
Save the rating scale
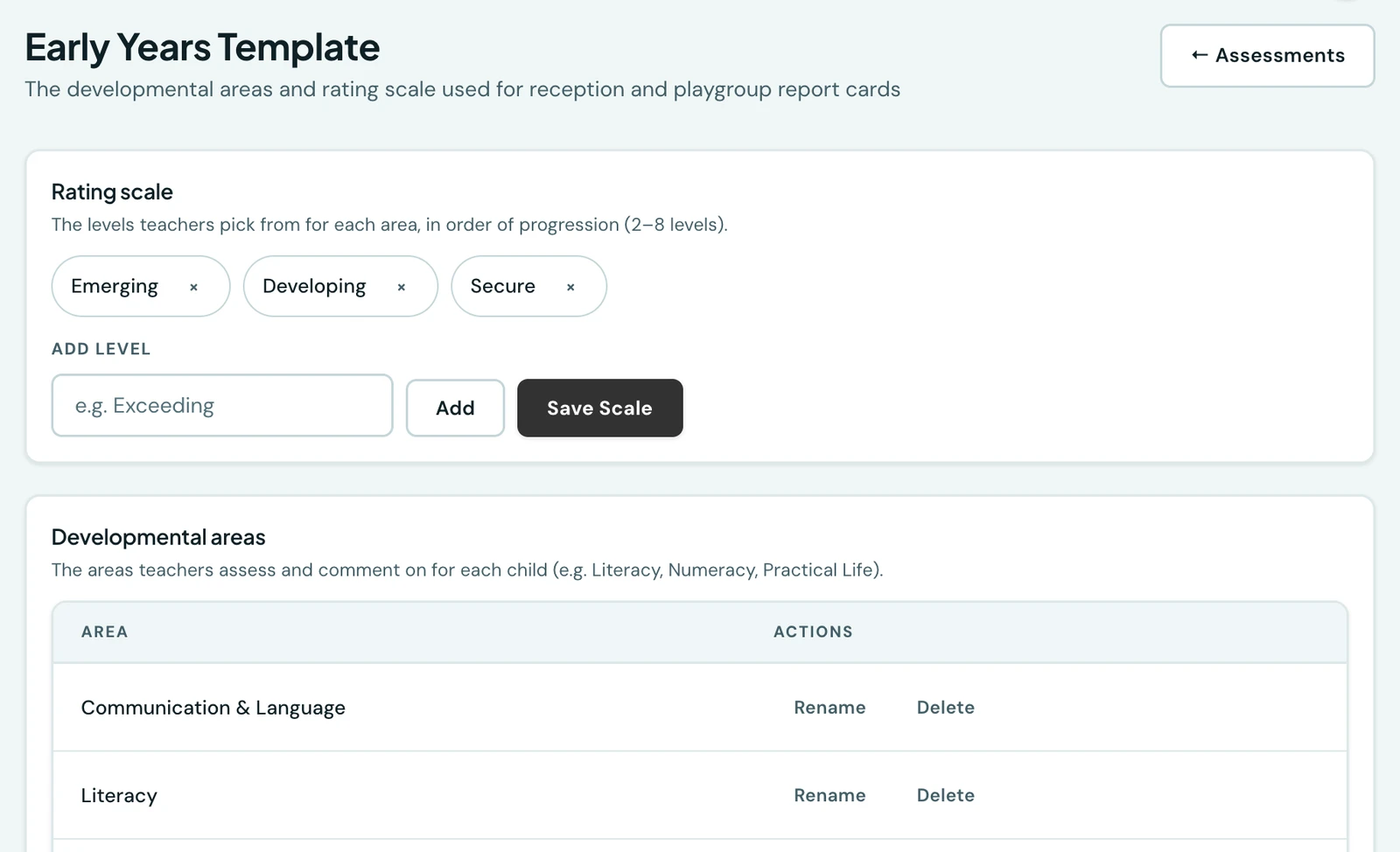pos(599,408)
